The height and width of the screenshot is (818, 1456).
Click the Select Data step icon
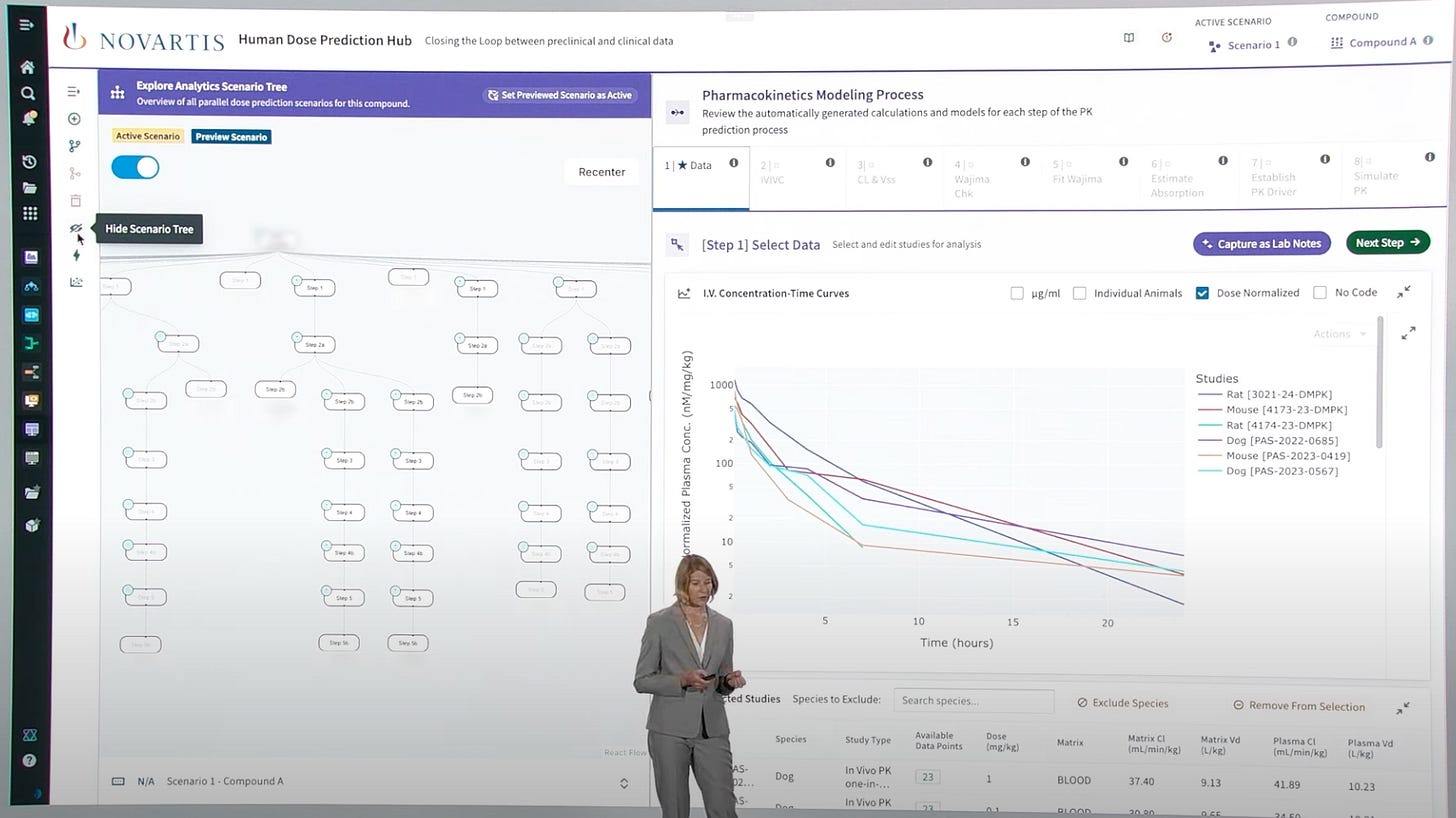click(678, 244)
